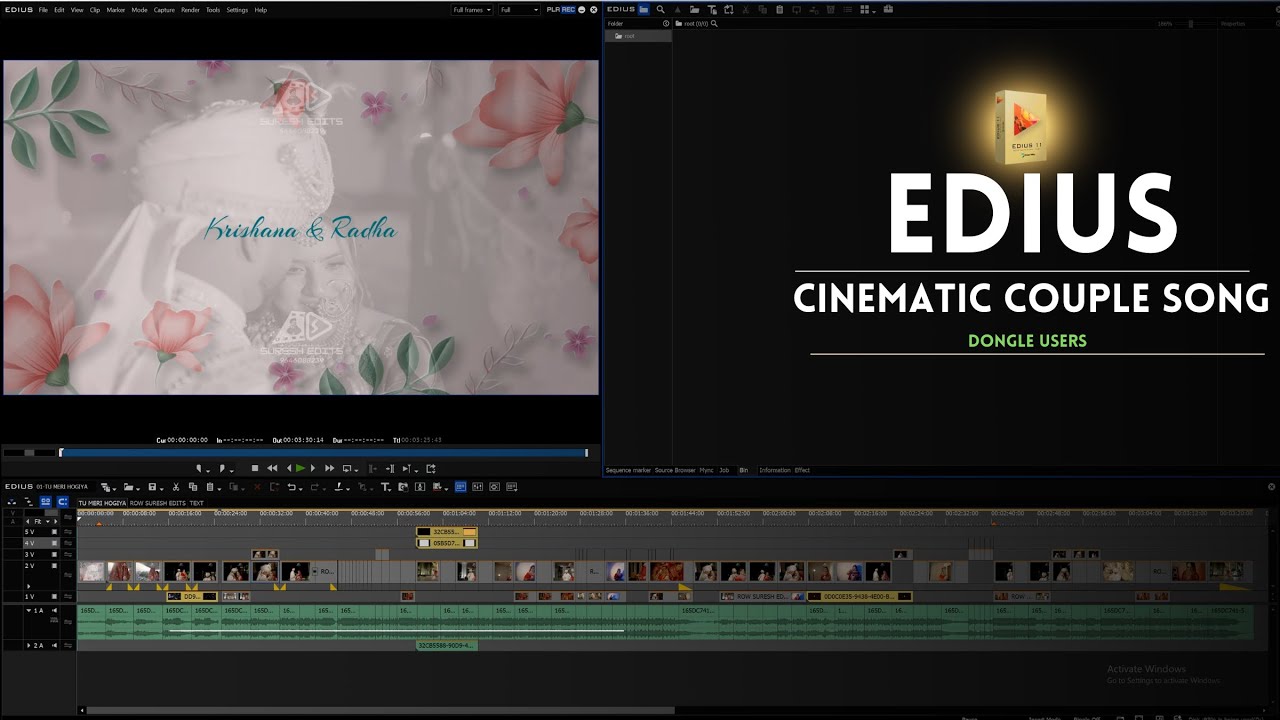Collapse the Folder pane in the bin
Viewport: 1280px width, 720px height.
(666, 23)
